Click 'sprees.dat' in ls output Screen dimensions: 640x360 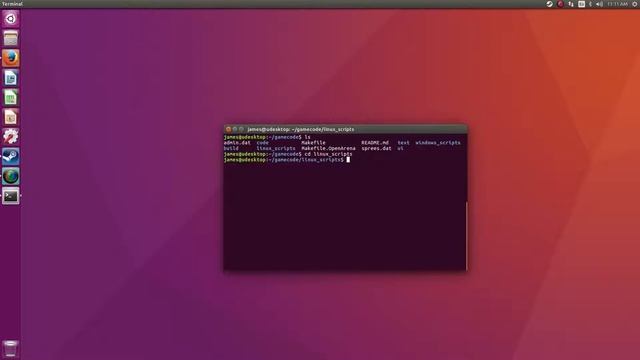tap(376, 149)
